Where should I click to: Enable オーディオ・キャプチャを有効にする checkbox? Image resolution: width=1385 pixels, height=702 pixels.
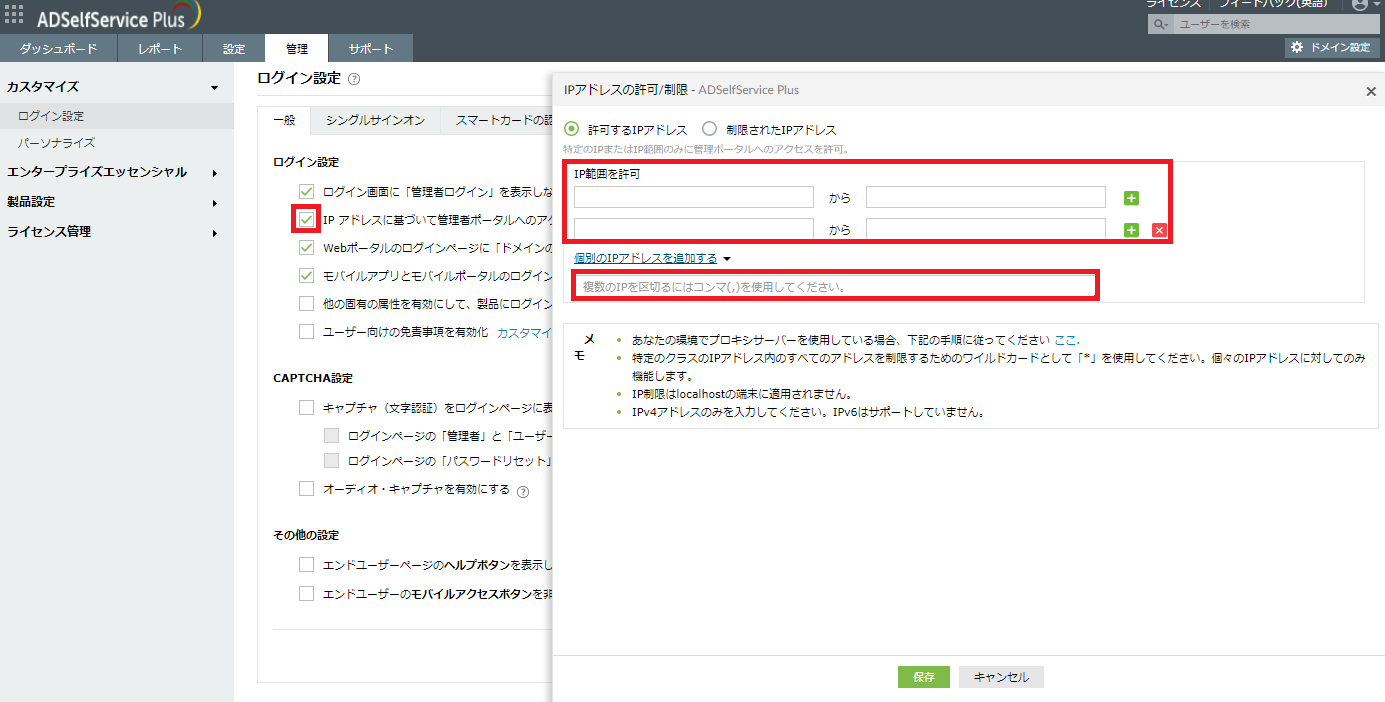pyautogui.click(x=307, y=489)
